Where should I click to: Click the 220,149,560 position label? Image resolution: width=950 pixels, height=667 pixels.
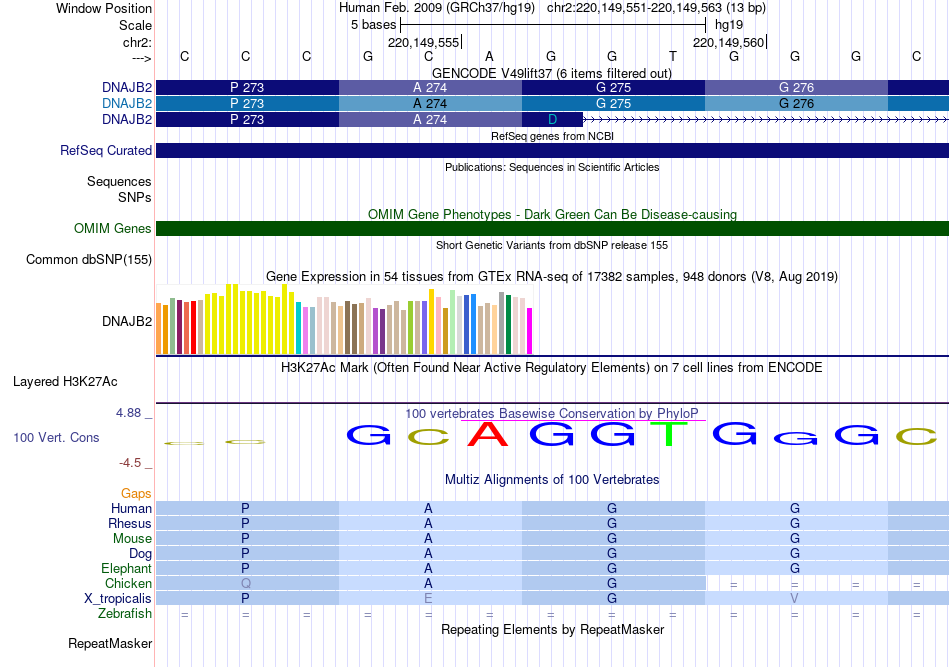[729, 42]
